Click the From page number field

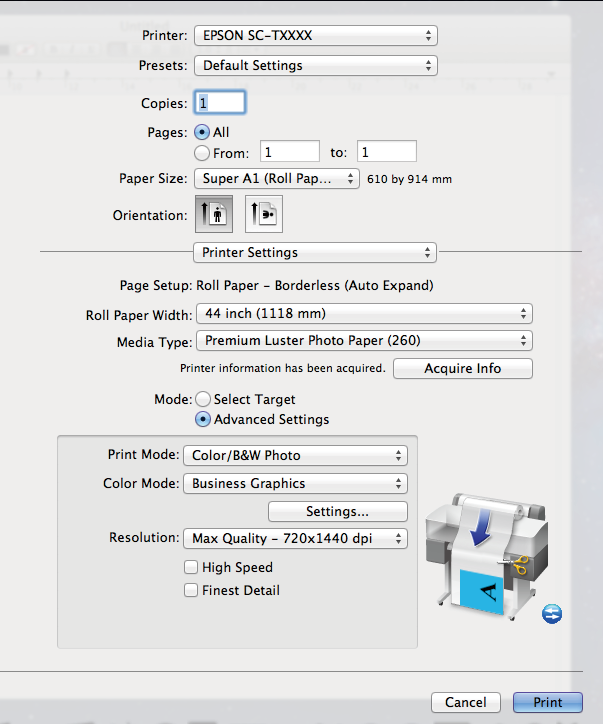(x=290, y=151)
